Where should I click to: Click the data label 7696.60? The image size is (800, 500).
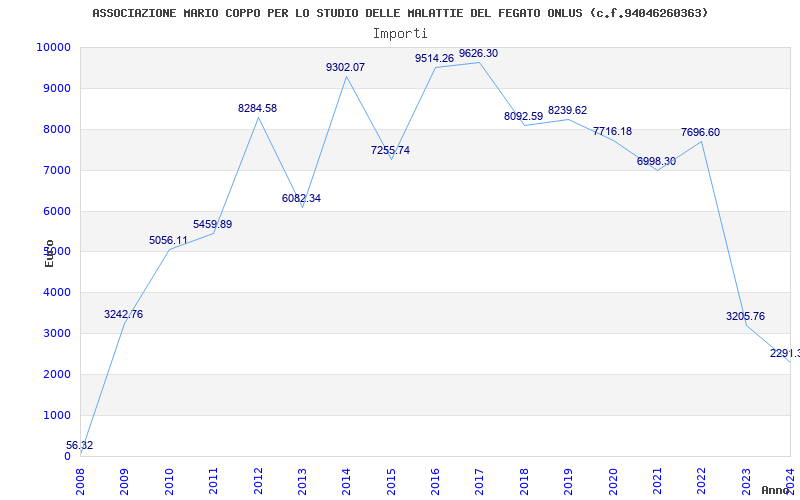coord(701,133)
